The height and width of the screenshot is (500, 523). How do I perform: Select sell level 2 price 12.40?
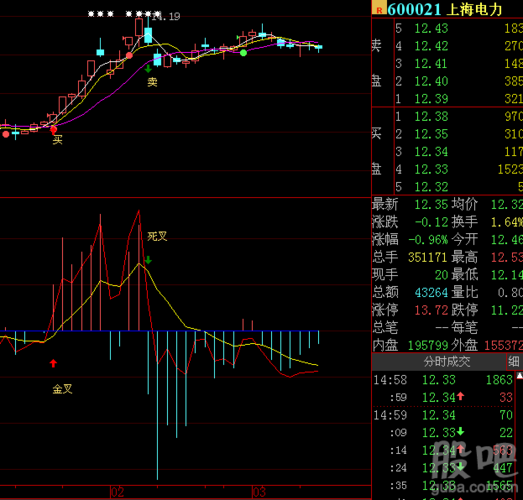click(x=431, y=81)
